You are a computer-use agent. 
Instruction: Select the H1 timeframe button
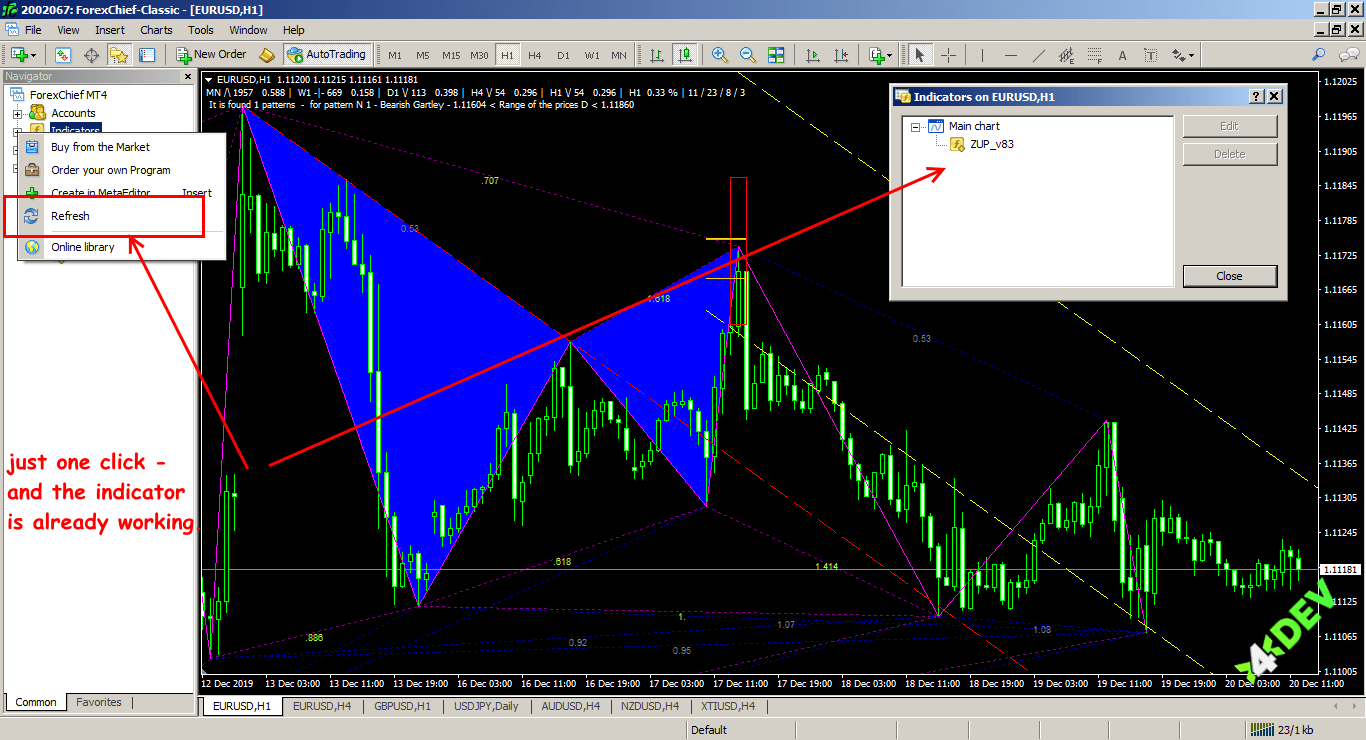pos(507,55)
